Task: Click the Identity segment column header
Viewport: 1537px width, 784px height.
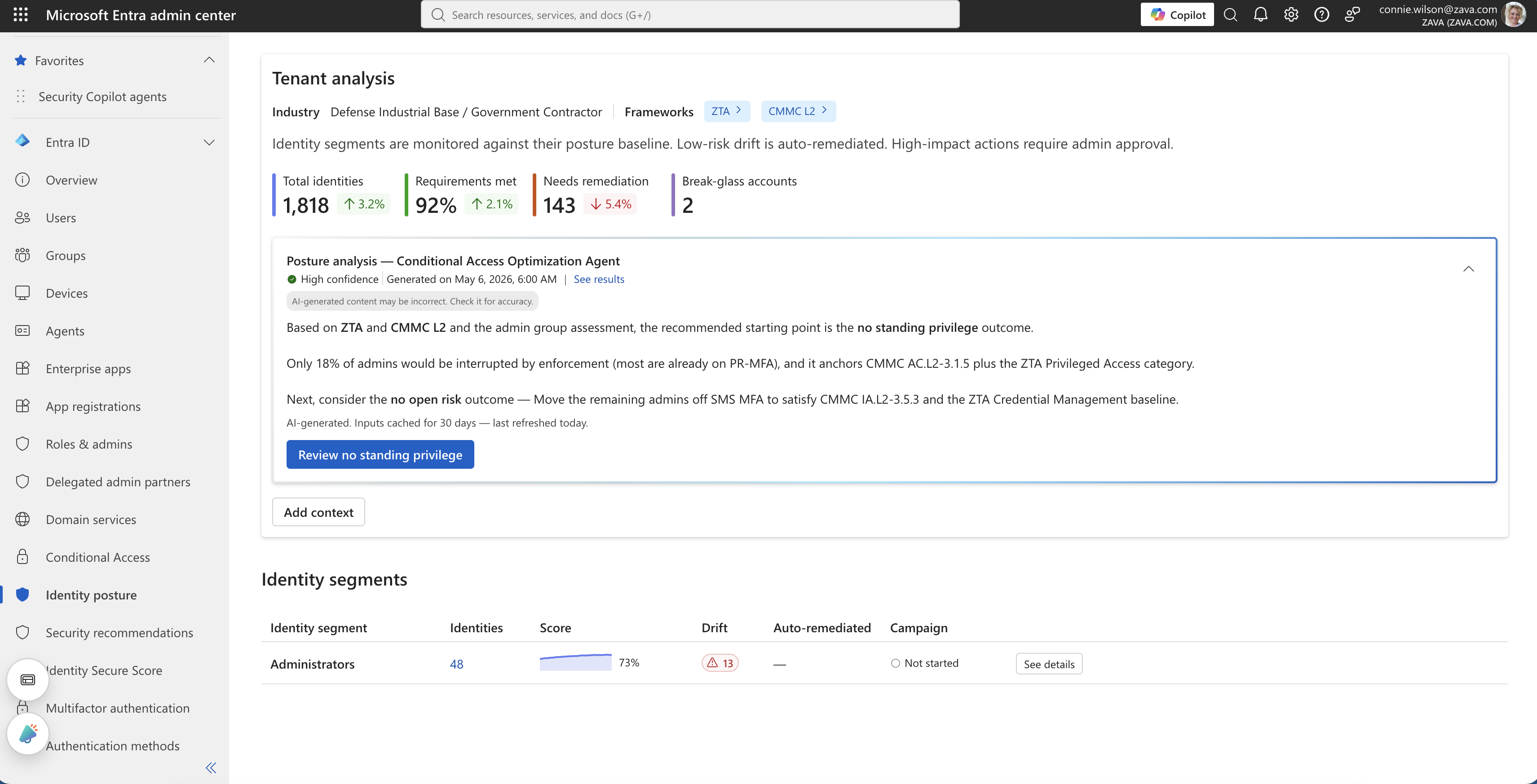Action: (x=318, y=627)
